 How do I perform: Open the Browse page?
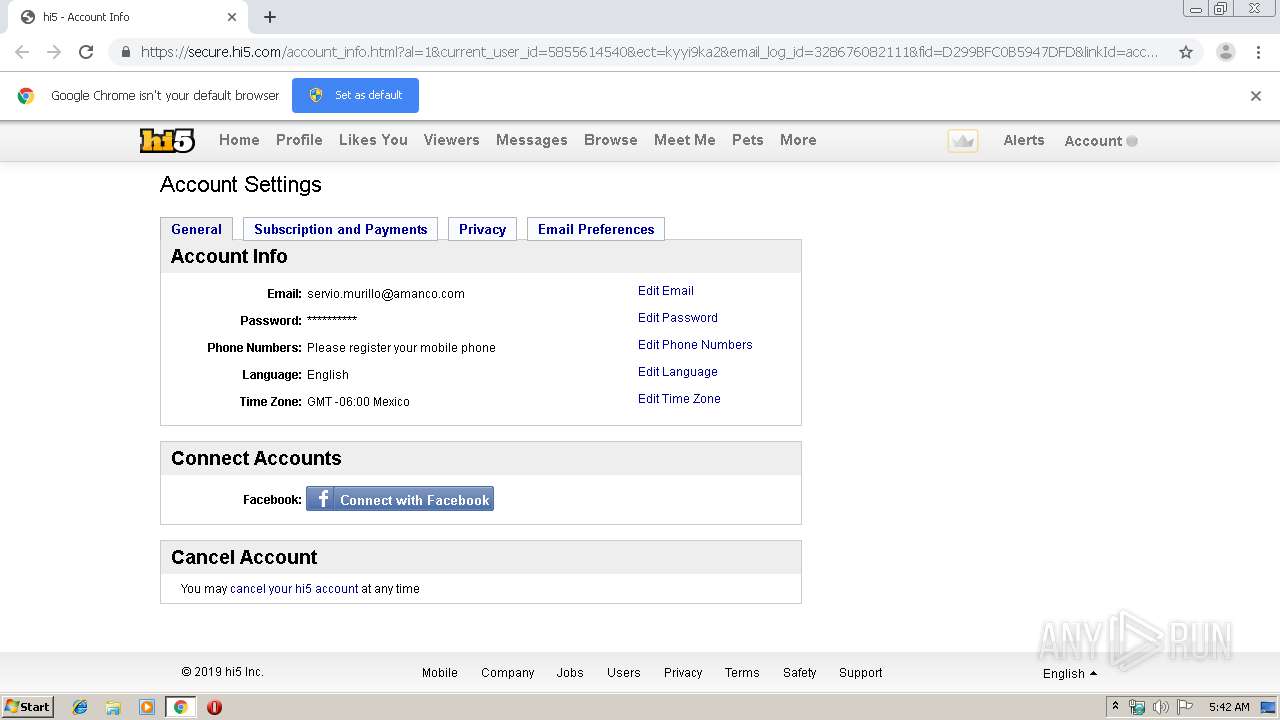click(610, 140)
